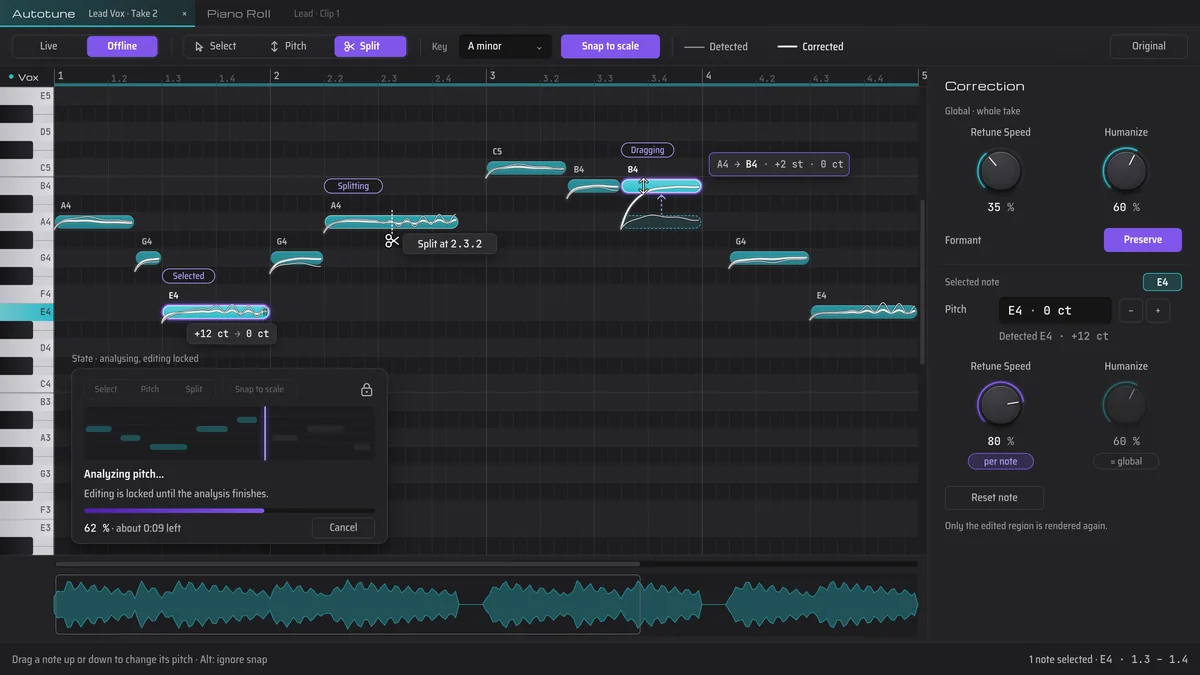Viewport: 1200px width, 675px height.
Task: Click bar 2 on the timeline ruler
Action: pos(277,76)
